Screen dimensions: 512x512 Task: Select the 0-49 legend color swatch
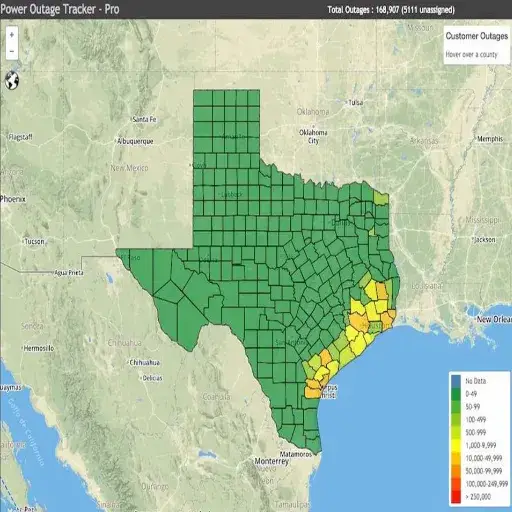[x=456, y=394]
